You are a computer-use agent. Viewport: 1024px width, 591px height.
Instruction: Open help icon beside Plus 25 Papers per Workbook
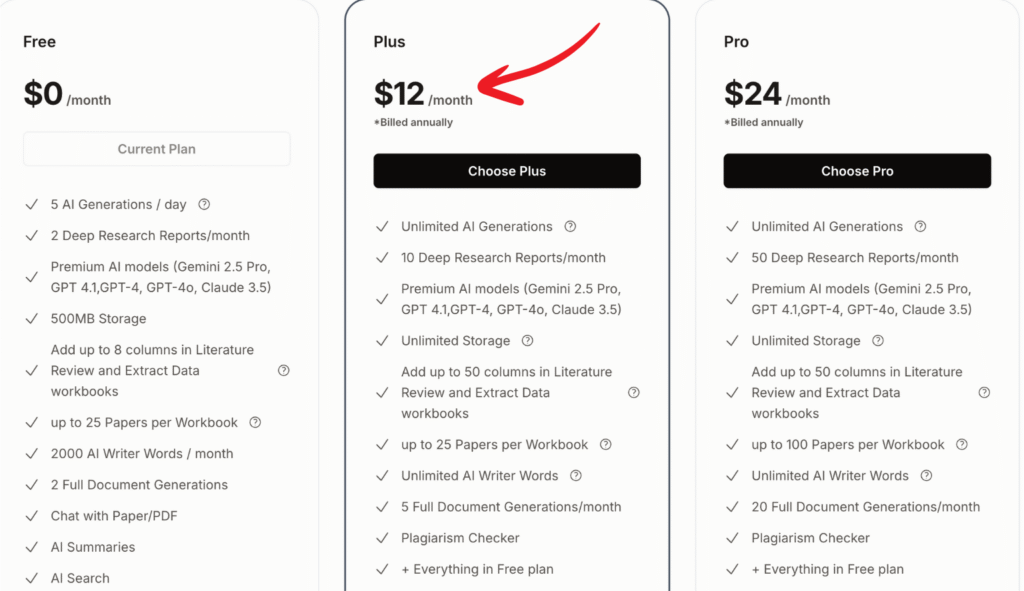coord(605,444)
